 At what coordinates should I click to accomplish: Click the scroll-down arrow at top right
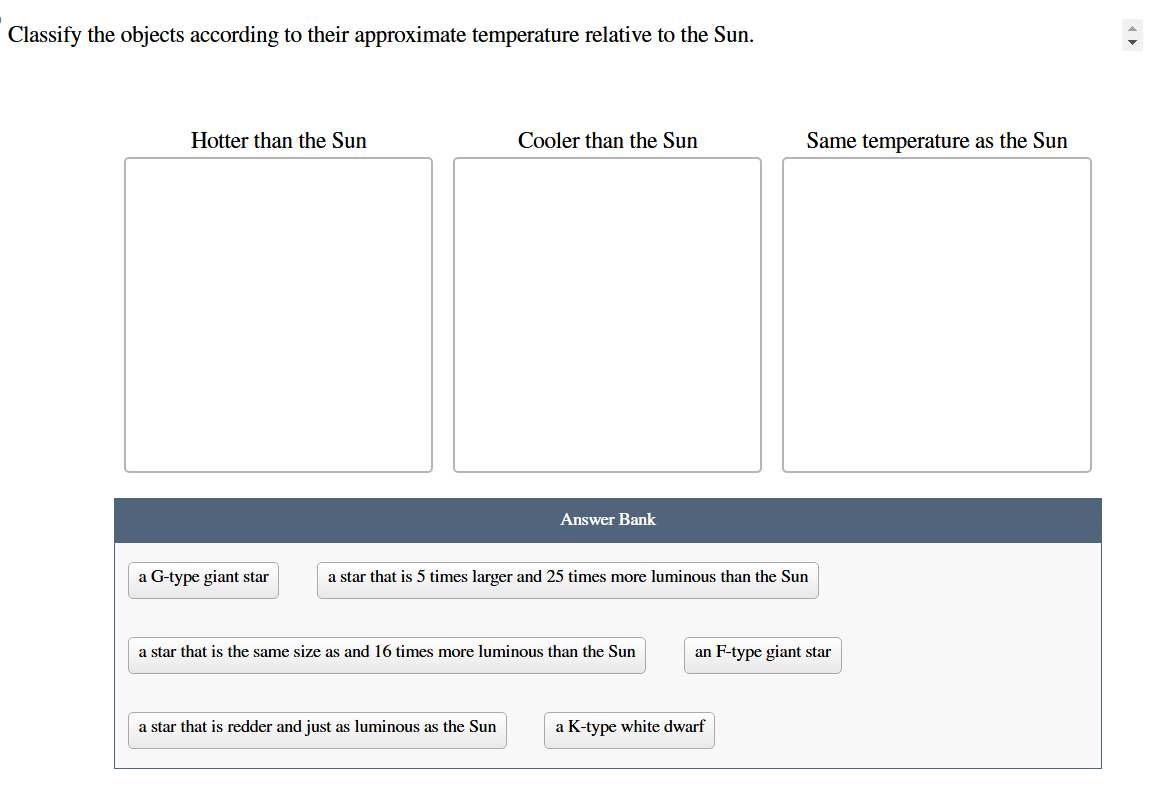(x=1132, y=42)
